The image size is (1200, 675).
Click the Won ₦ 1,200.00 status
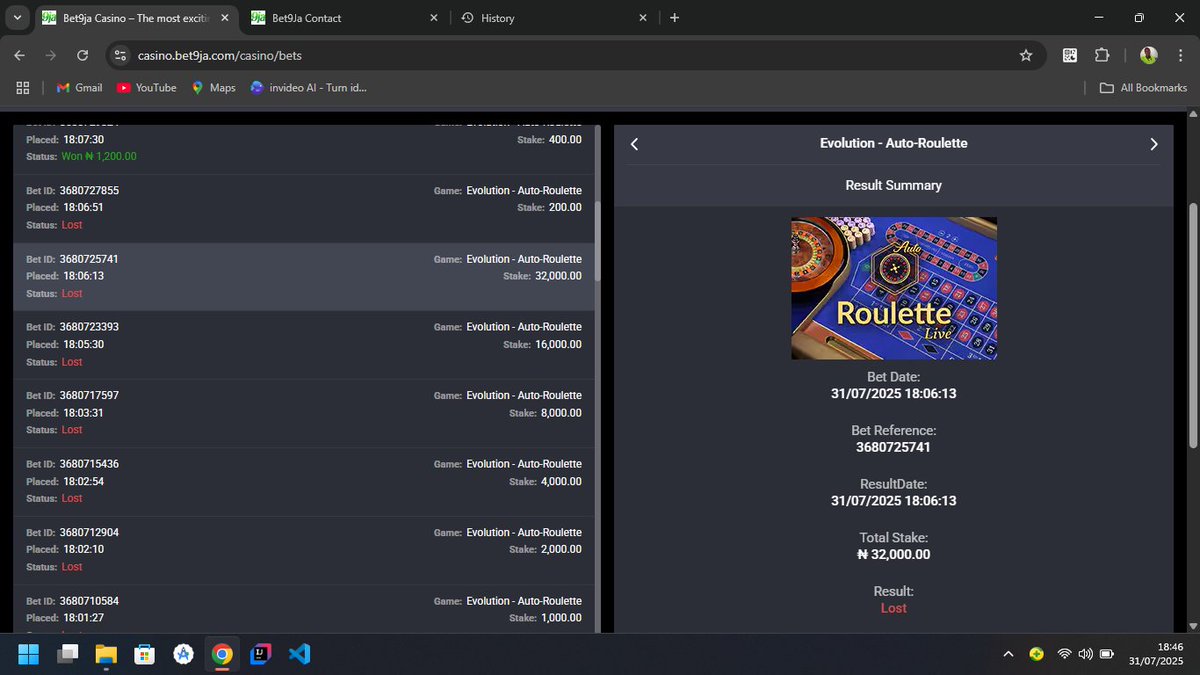(x=99, y=157)
